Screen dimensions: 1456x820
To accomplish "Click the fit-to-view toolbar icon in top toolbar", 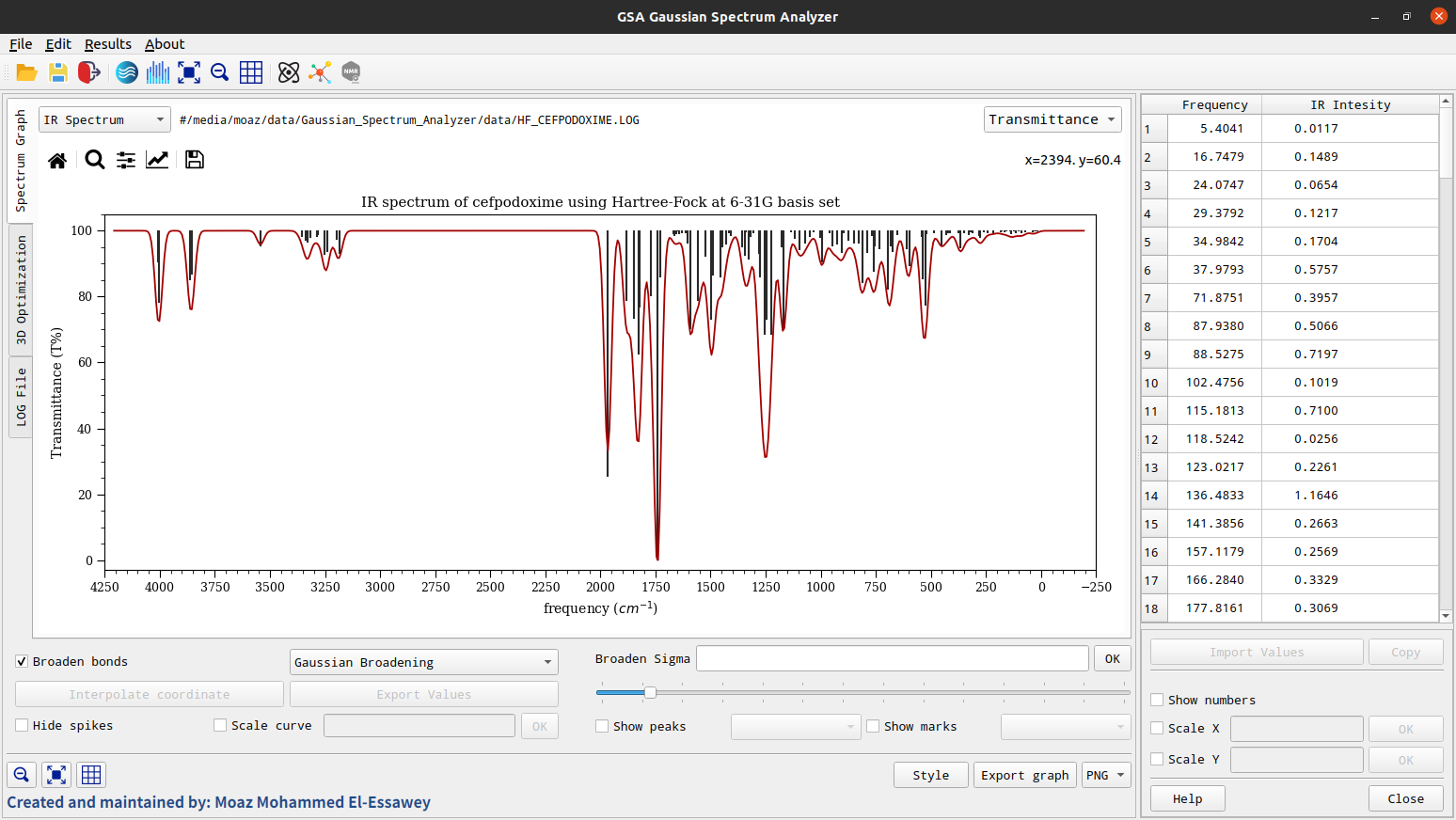I will [x=189, y=72].
